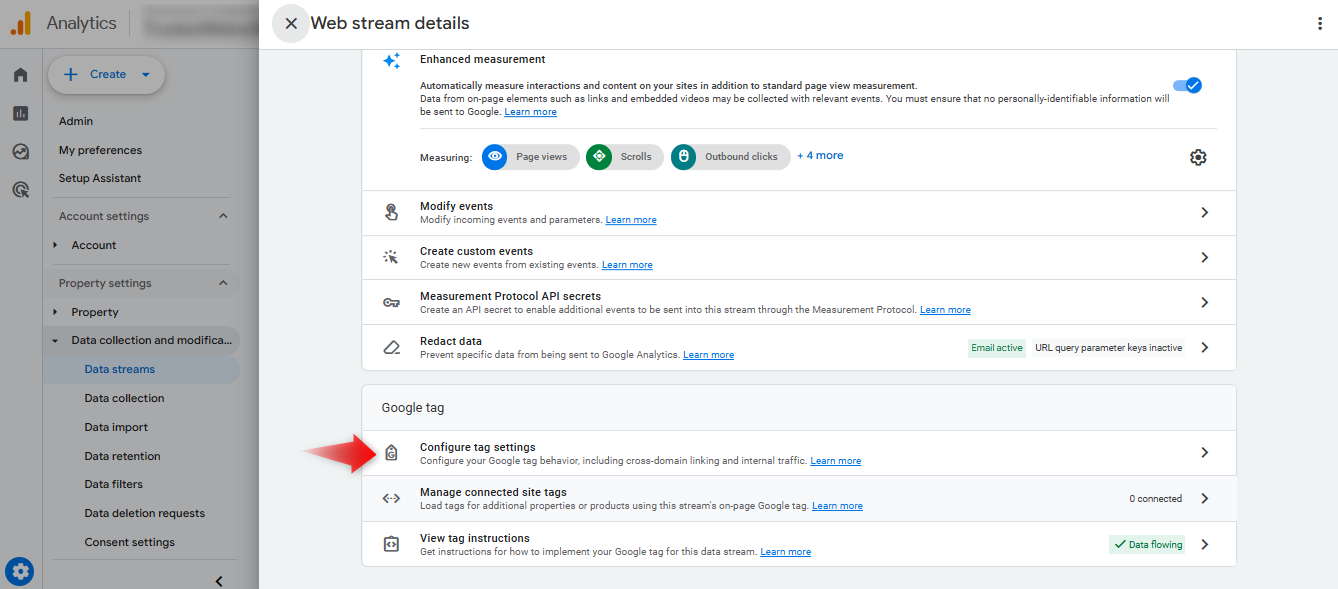The width and height of the screenshot is (1338, 589).
Task: Open the Home icon in left rail
Action: tap(20, 75)
